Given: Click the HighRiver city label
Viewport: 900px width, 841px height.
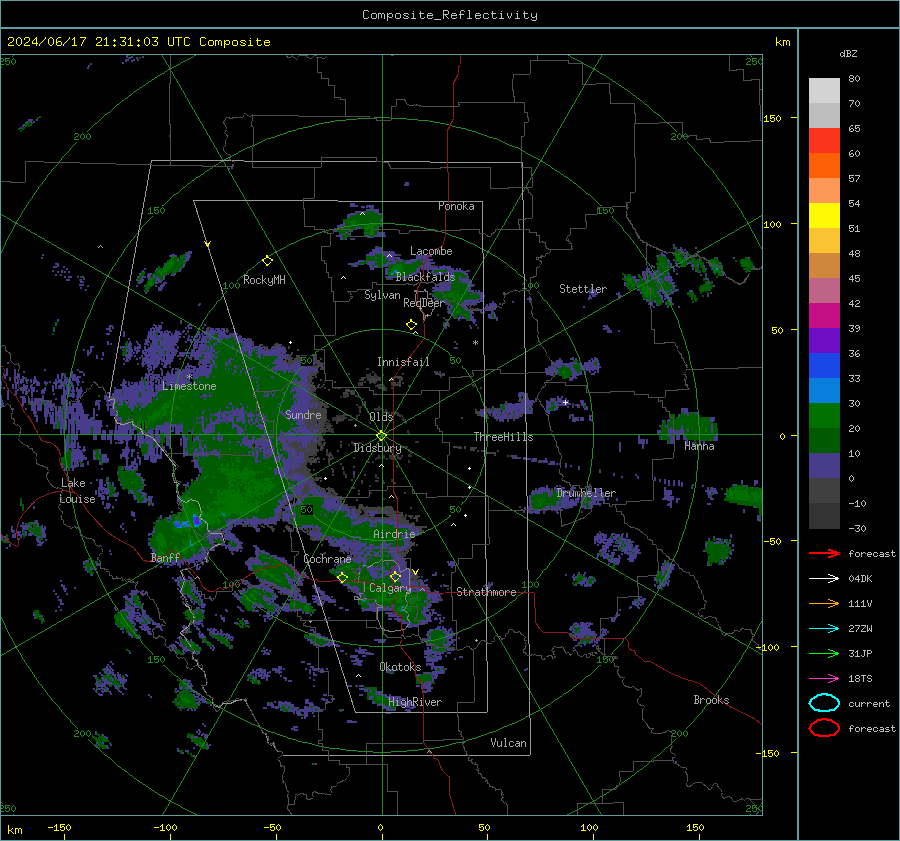Looking at the screenshot, I should pos(415,702).
